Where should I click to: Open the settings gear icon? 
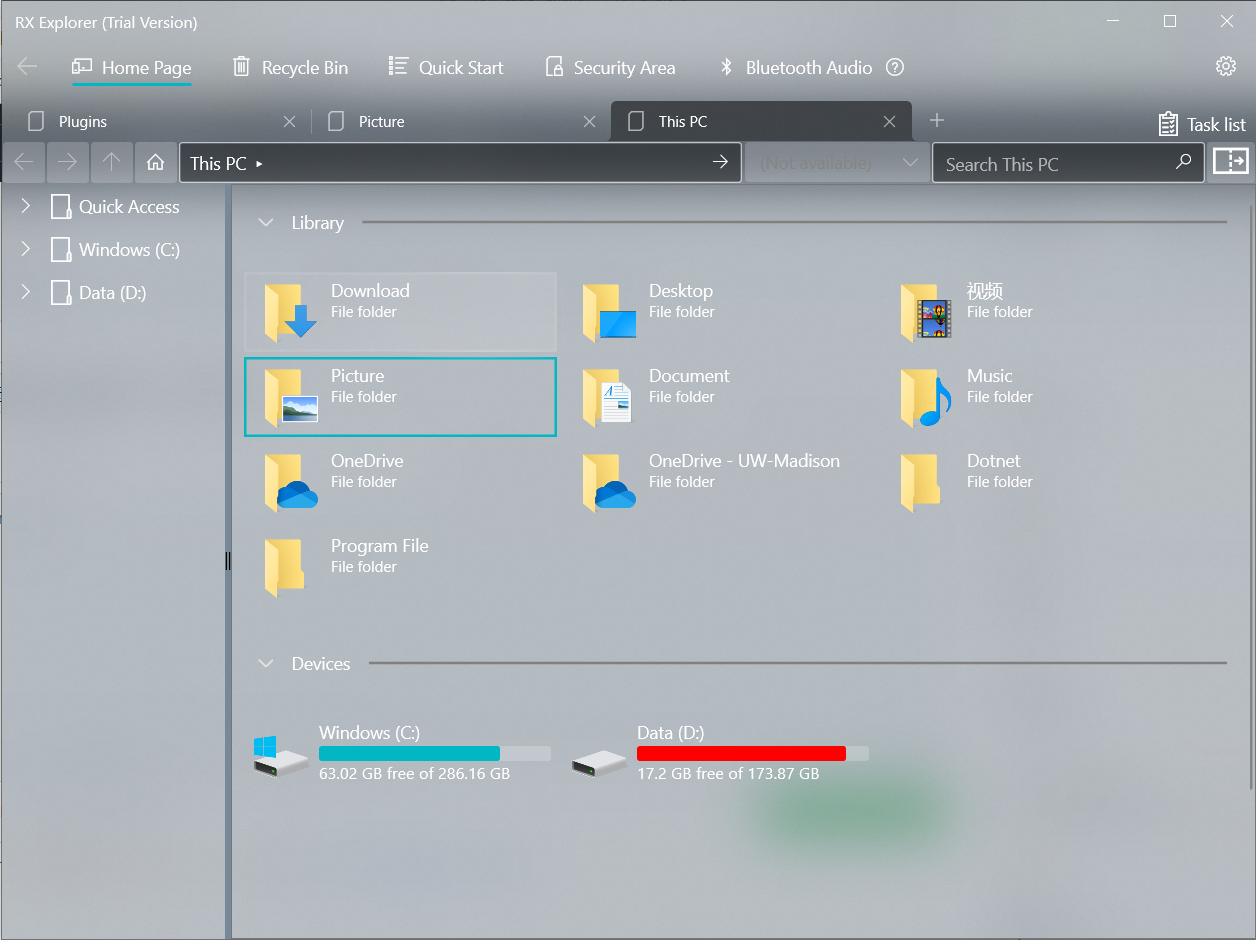pos(1226,66)
